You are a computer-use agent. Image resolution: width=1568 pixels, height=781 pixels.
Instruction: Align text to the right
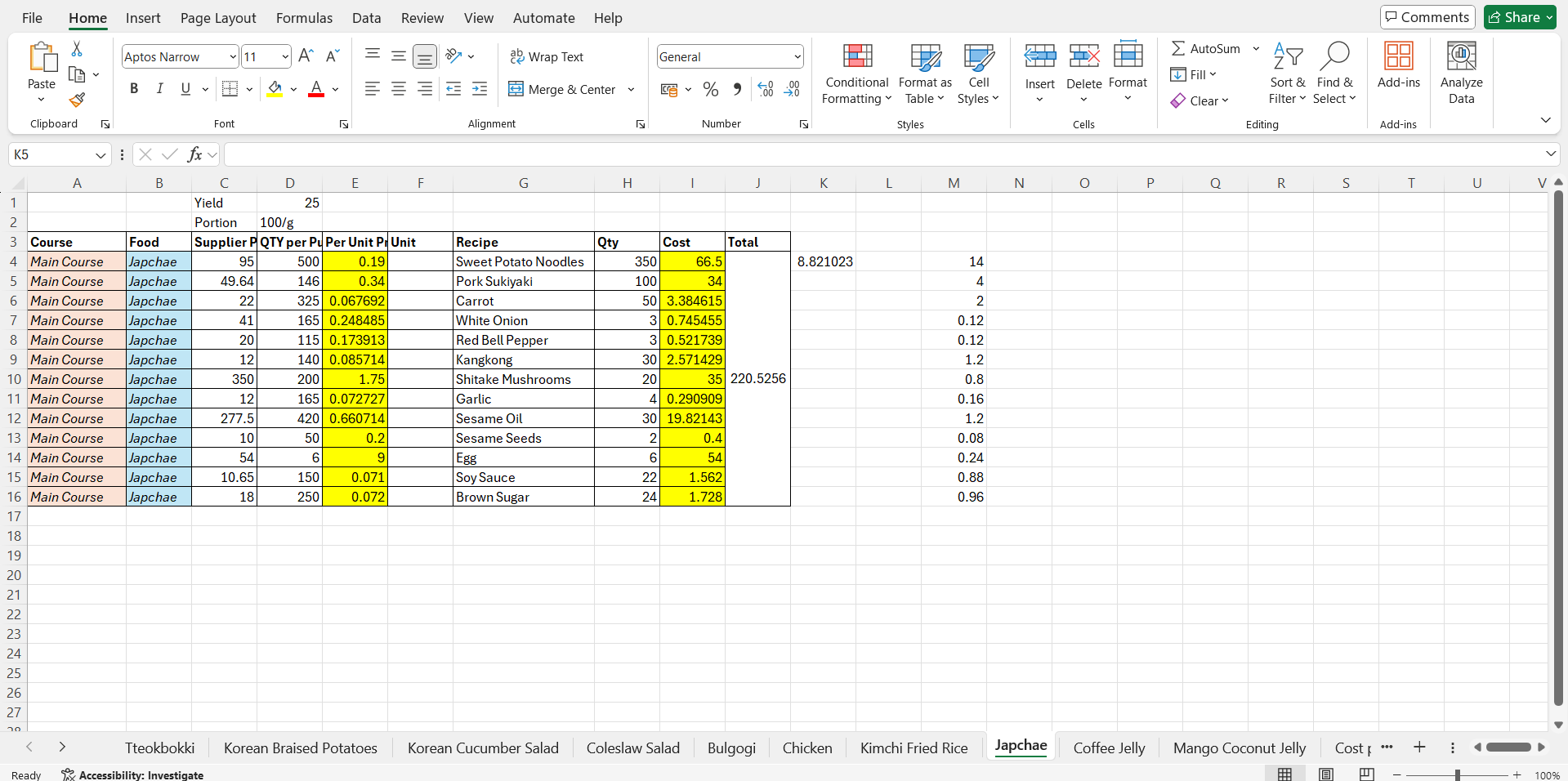tap(425, 89)
